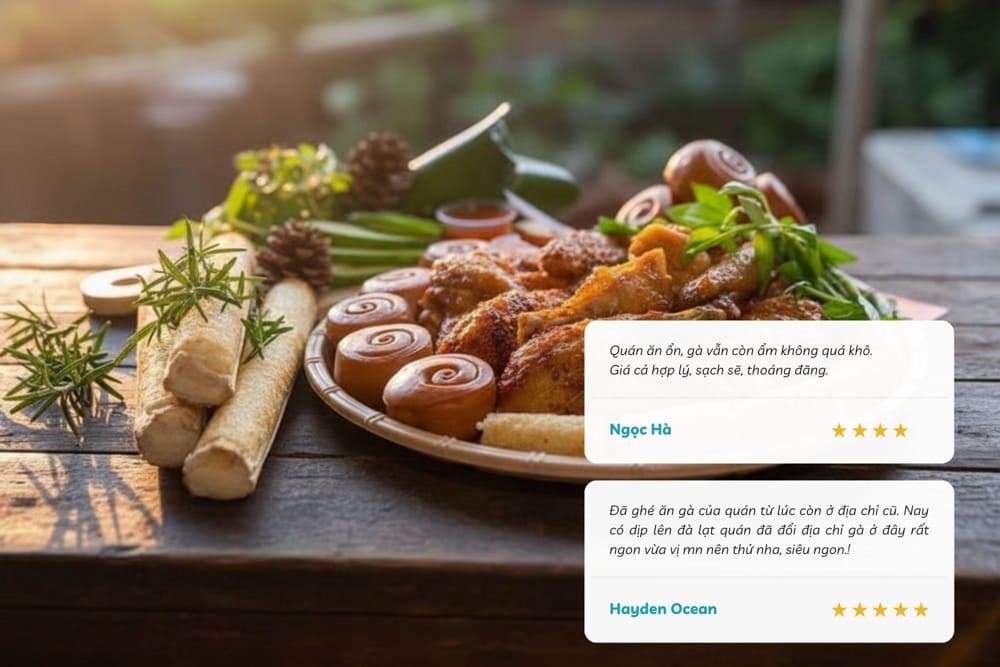1000x667 pixels.
Task: Click the front spiral bun on the plate
Action: point(439,395)
